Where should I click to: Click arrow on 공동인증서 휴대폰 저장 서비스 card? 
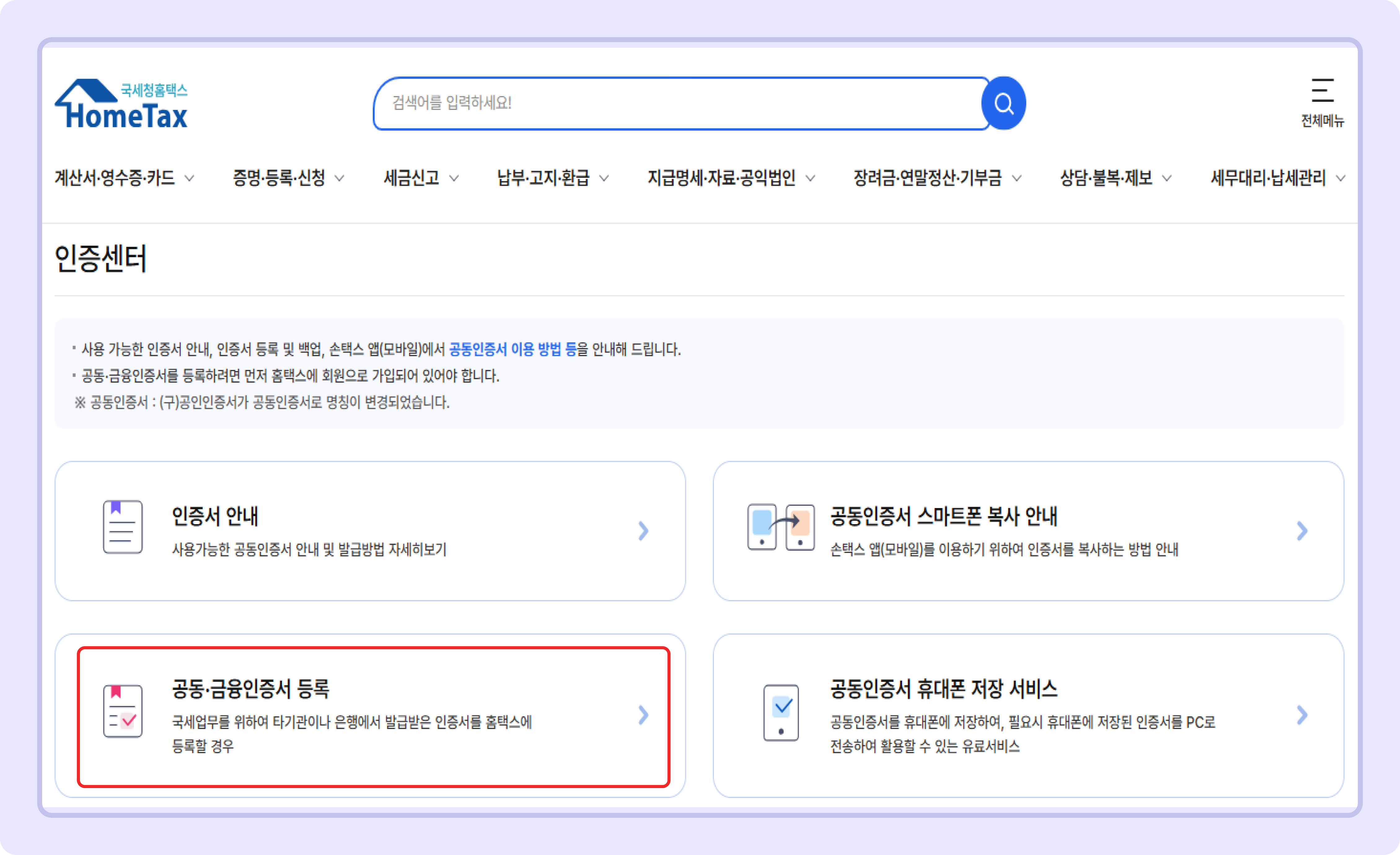coord(1302,715)
